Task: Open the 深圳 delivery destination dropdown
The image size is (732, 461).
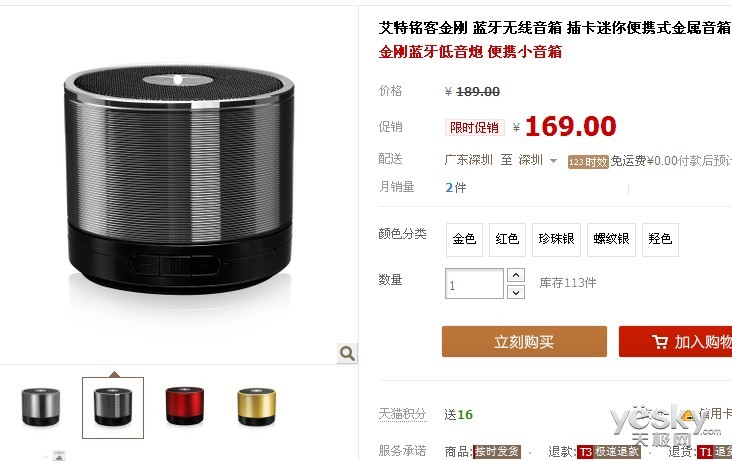Action: point(538,160)
